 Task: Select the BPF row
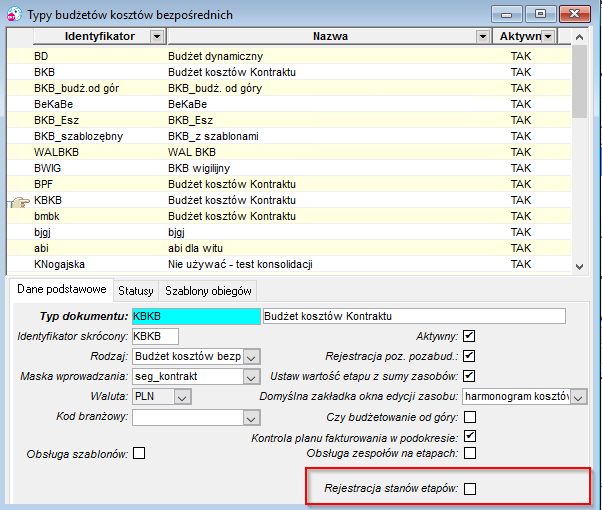[289, 184]
